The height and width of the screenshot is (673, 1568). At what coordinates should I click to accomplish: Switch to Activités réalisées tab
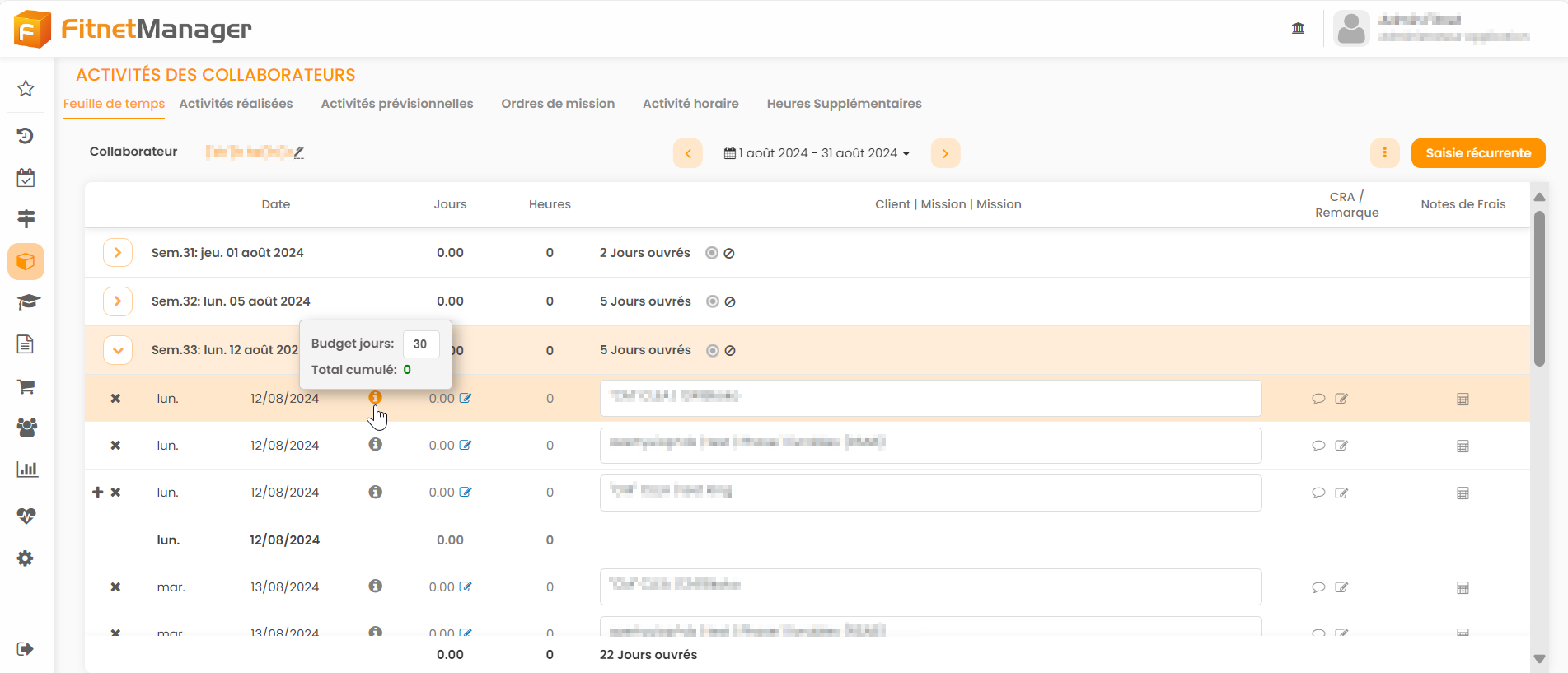click(236, 104)
